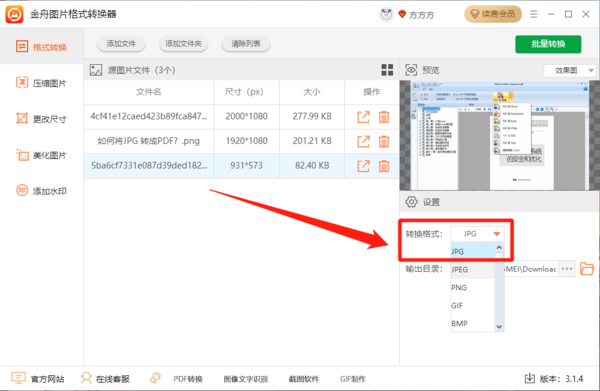Click the 续费会员 membership button
Image resolution: width=600 pixels, height=391 pixels.
click(493, 14)
